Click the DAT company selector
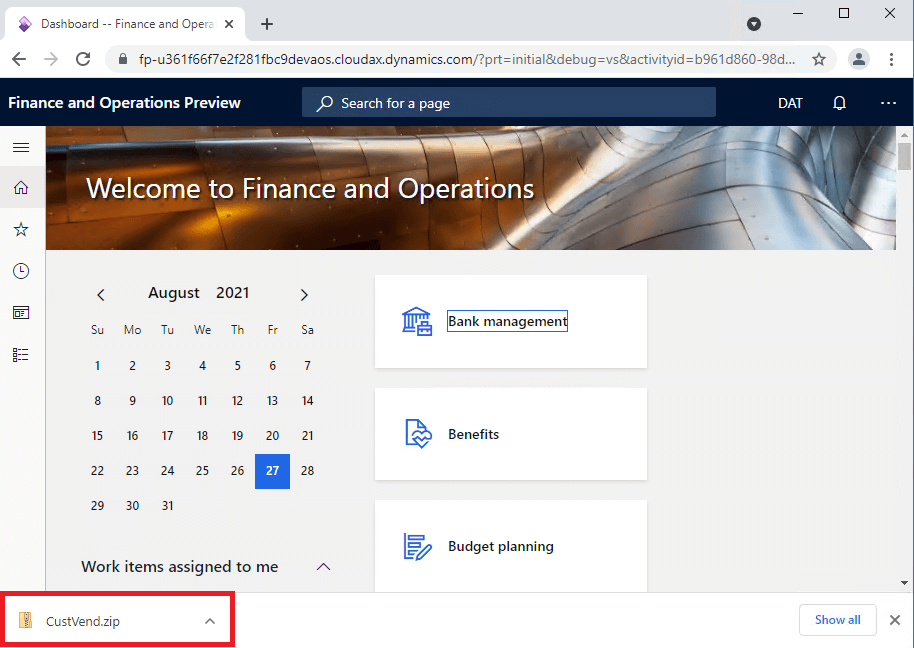Image resolution: width=914 pixels, height=648 pixels. coord(790,103)
